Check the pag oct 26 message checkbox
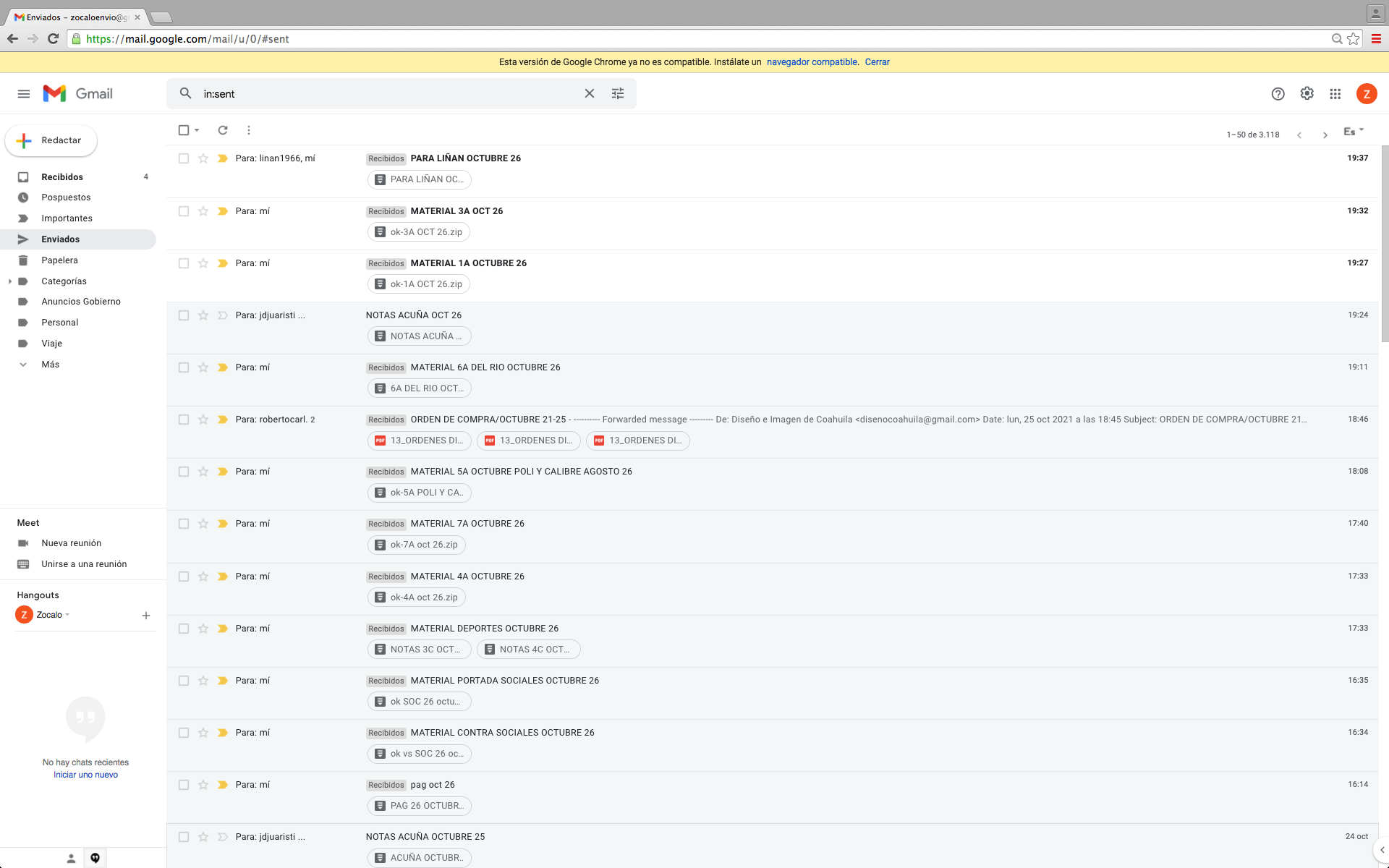This screenshot has width=1389, height=868. 184,785
